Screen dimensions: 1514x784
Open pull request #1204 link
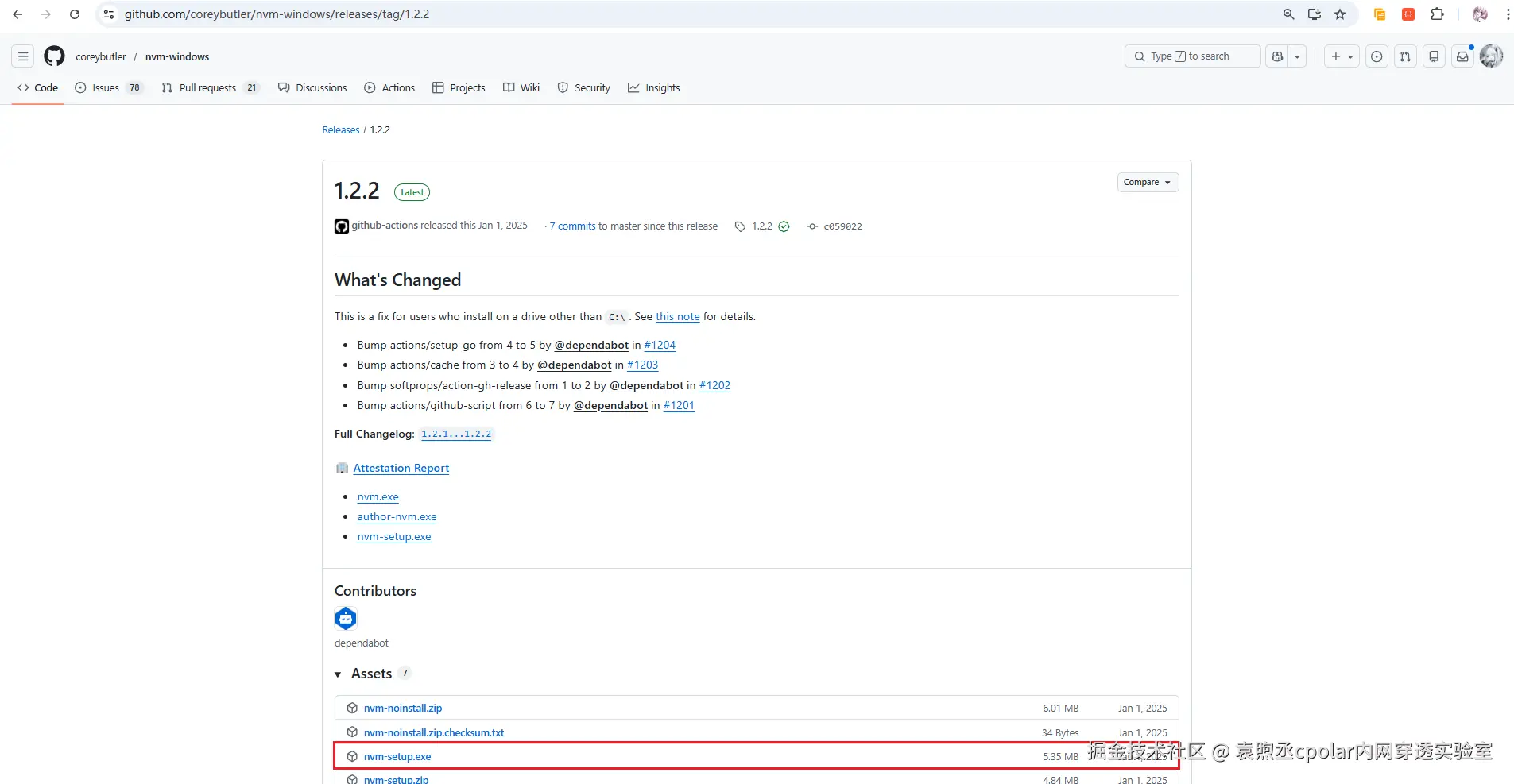pyautogui.click(x=660, y=345)
